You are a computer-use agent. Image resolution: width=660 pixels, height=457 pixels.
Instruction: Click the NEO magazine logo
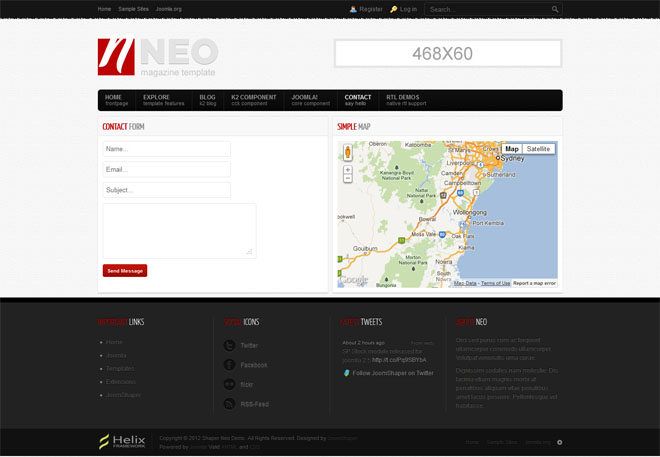(157, 57)
